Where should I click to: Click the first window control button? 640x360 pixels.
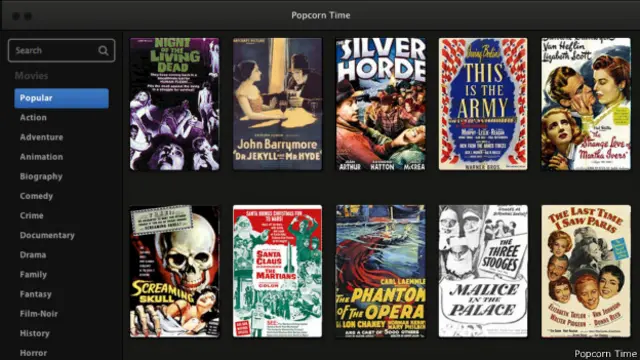coord(16,16)
